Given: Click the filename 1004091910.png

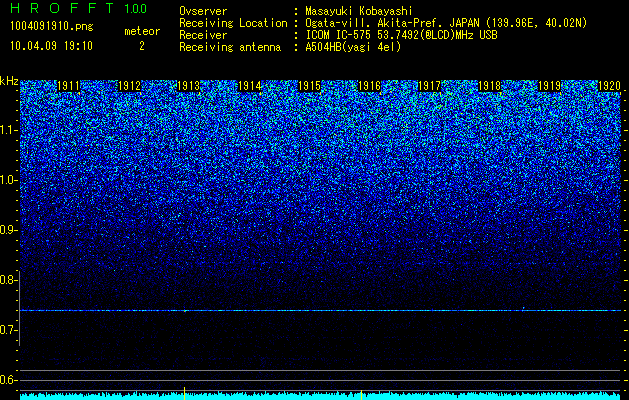Looking at the screenshot, I should click(52, 26).
